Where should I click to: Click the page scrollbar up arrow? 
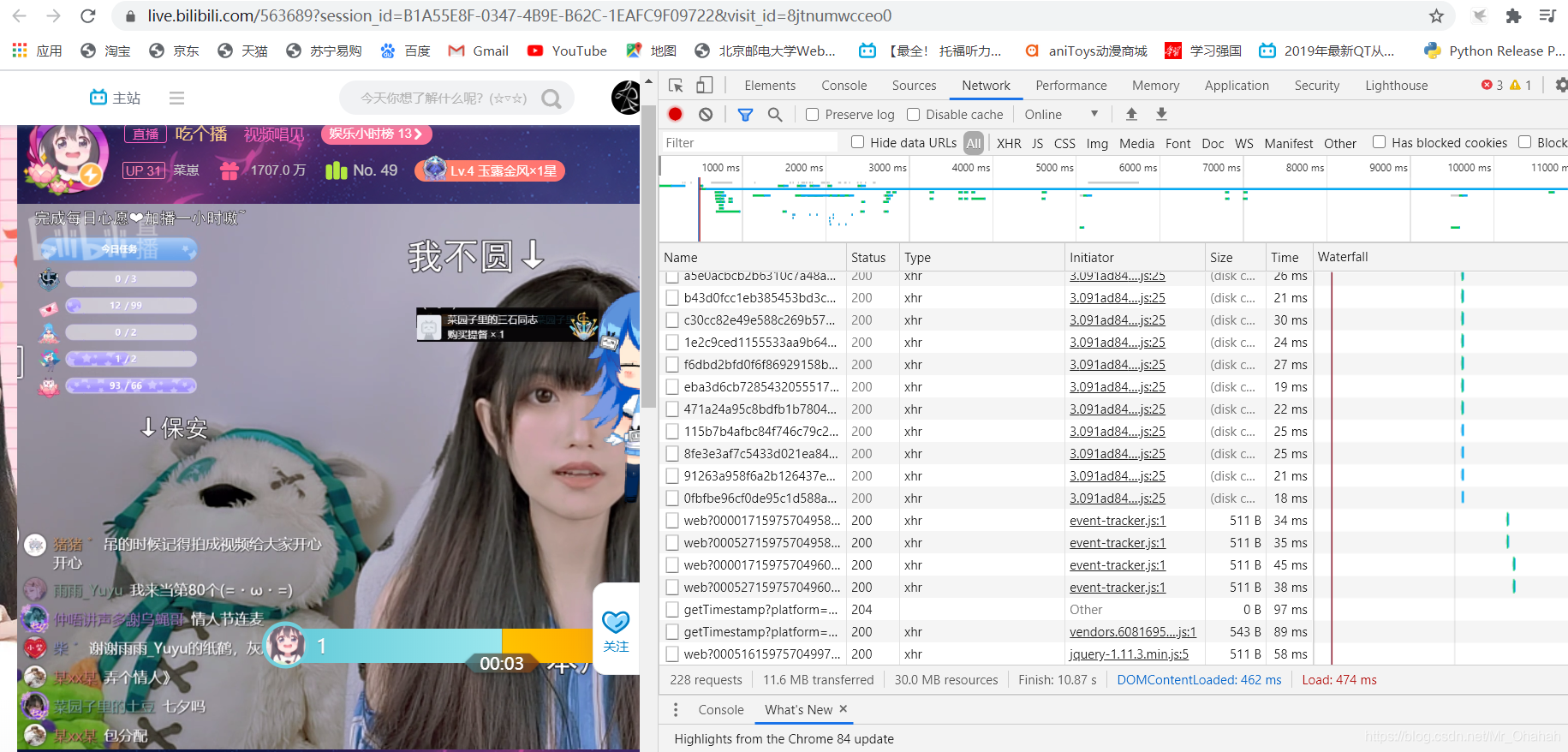pyautogui.click(x=649, y=81)
